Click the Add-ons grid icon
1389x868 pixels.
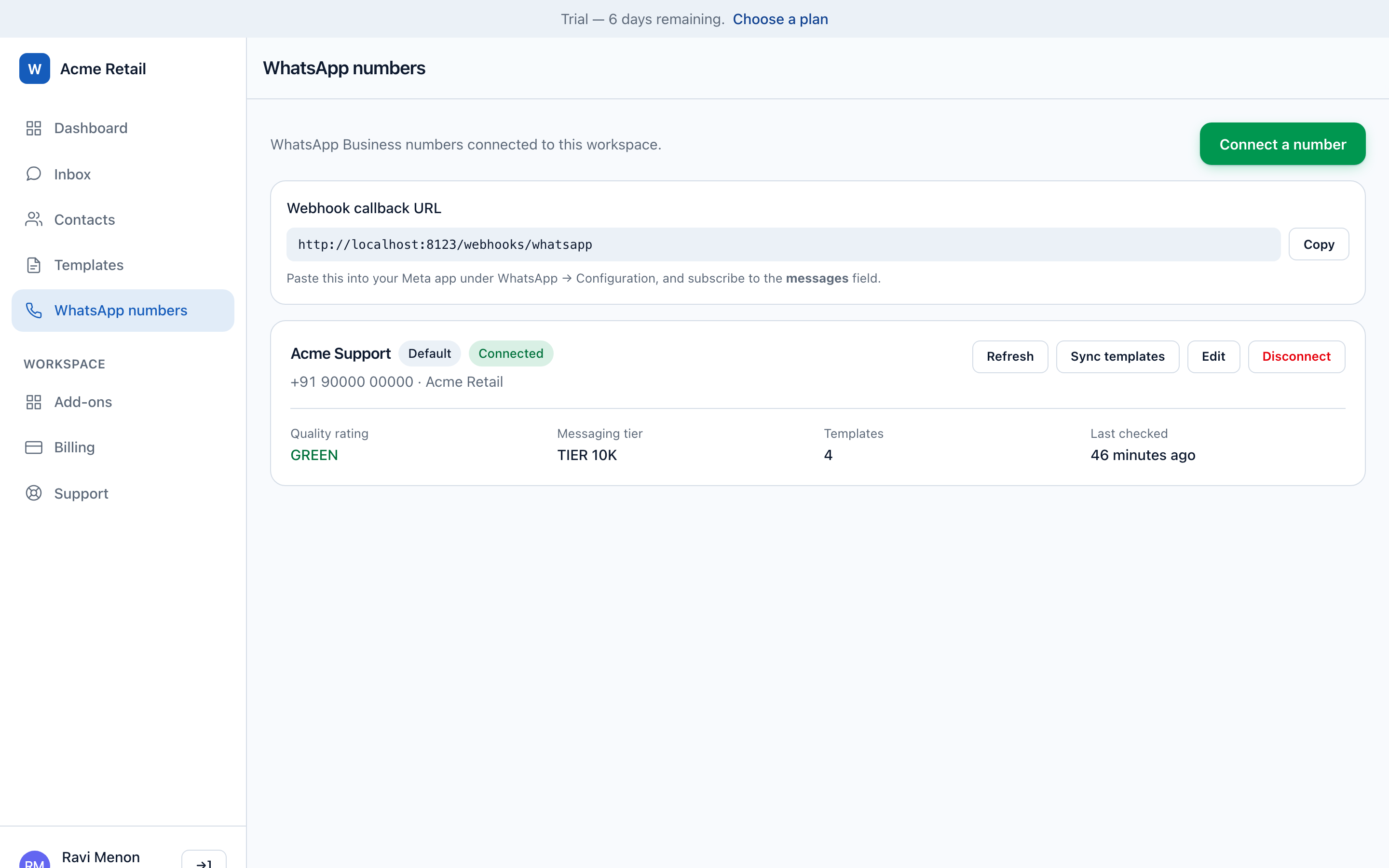point(34,402)
